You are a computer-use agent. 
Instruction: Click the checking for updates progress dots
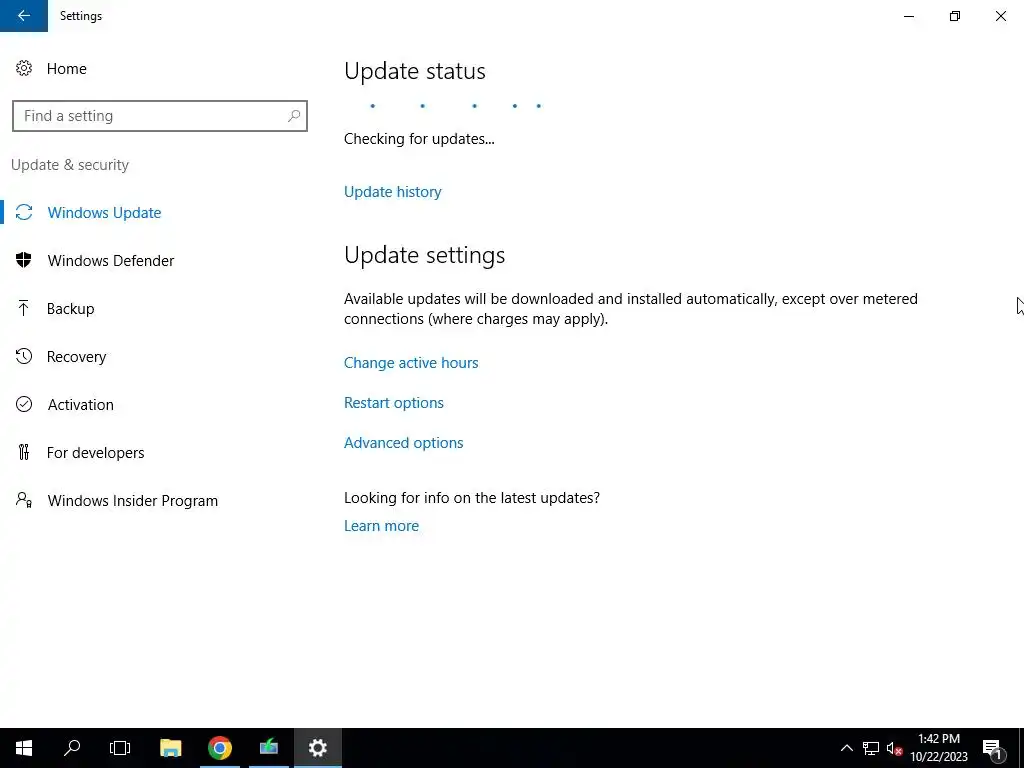[x=456, y=106]
